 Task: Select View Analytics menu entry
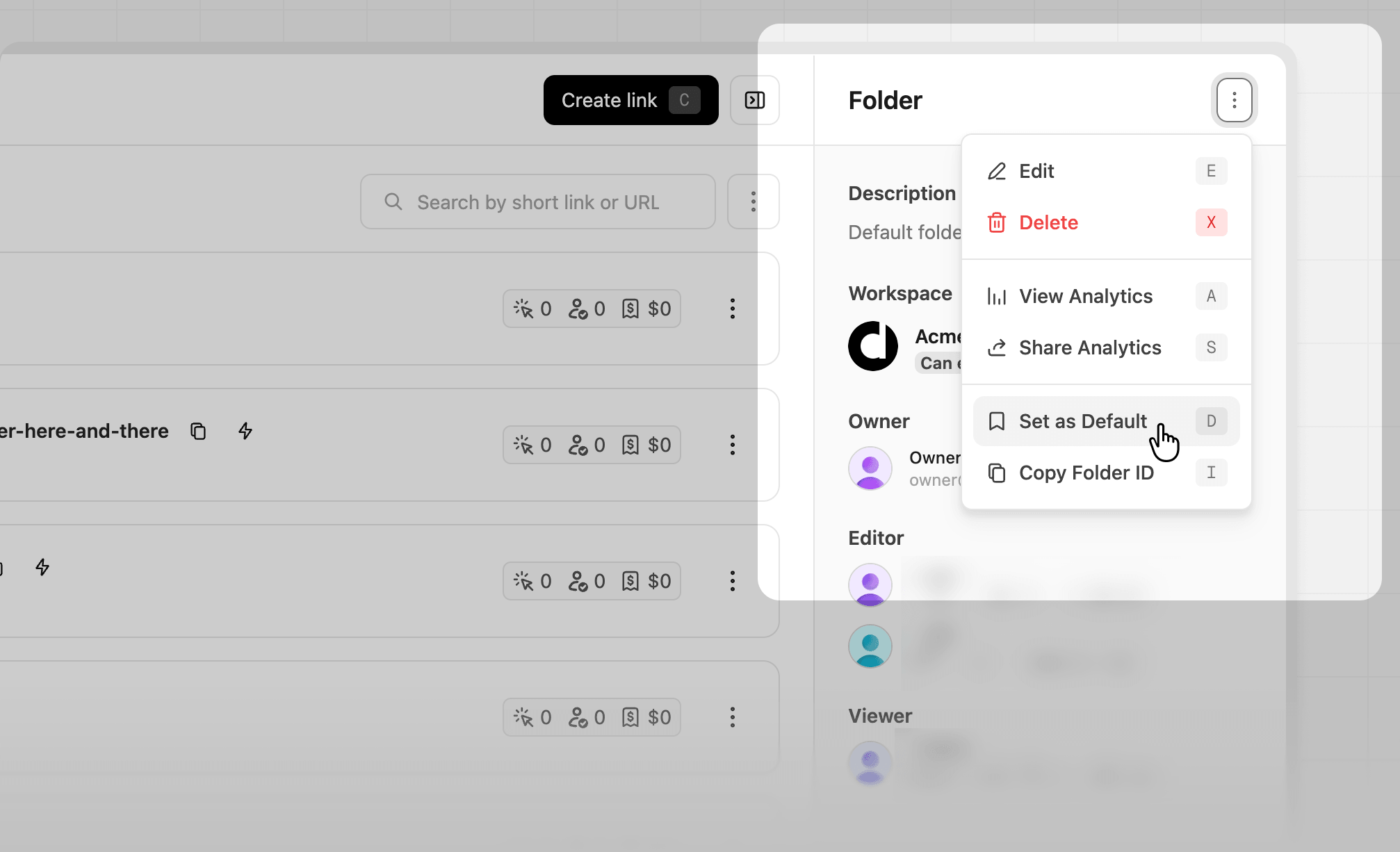pos(1107,296)
